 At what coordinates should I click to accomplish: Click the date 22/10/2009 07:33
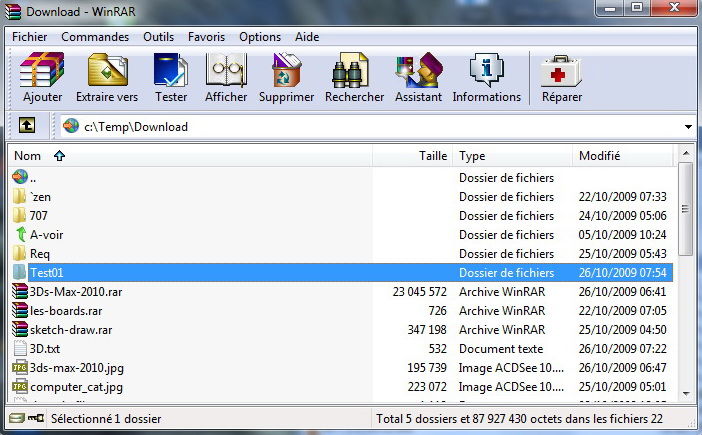pyautogui.click(x=622, y=197)
